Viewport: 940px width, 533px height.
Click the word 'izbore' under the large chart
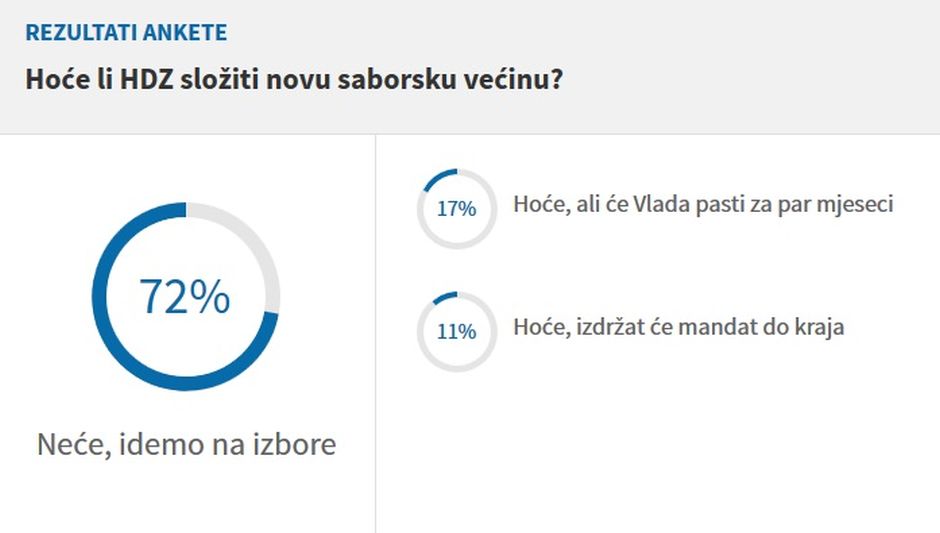pos(298,444)
